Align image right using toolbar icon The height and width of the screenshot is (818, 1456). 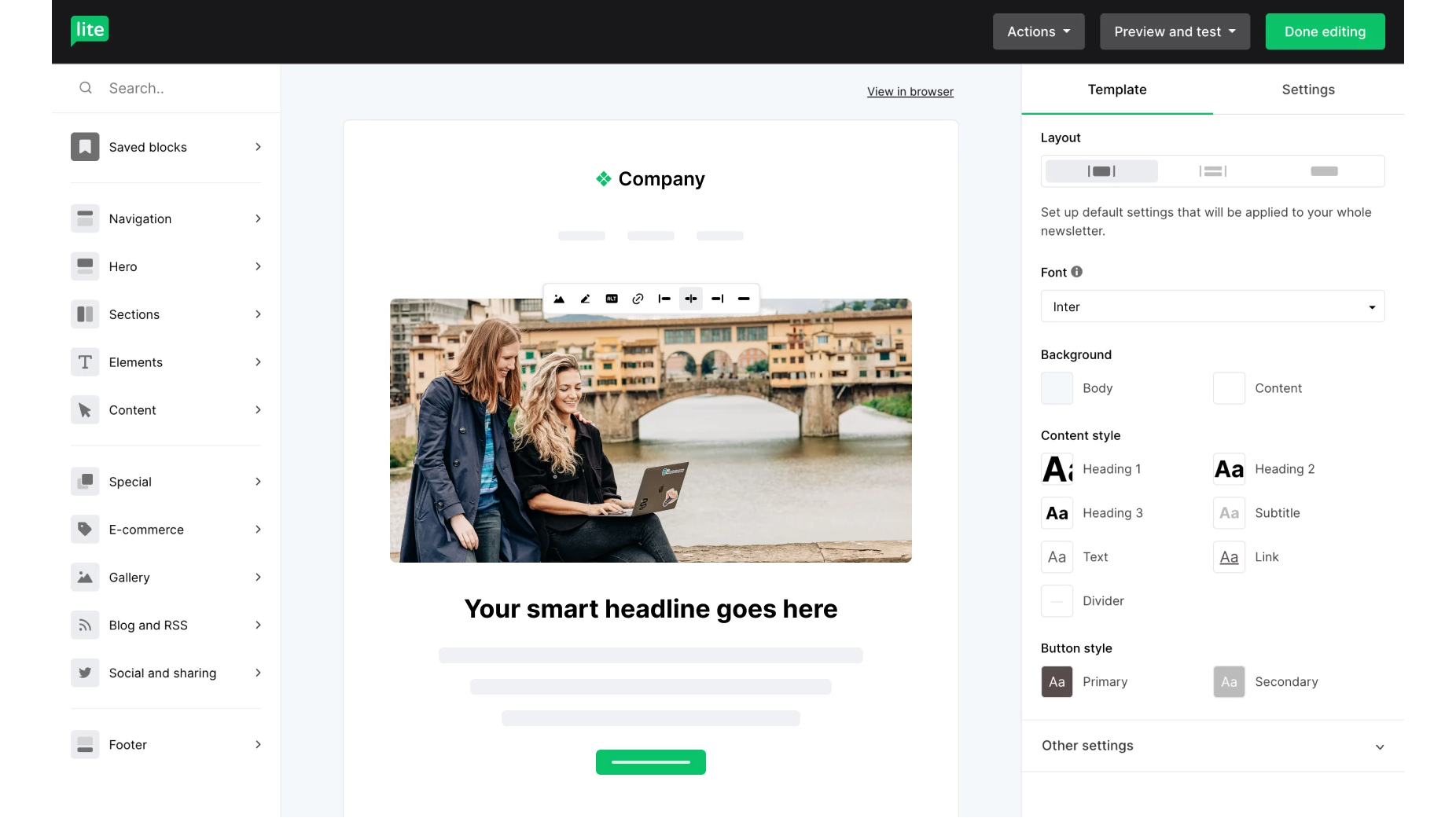[x=717, y=299]
